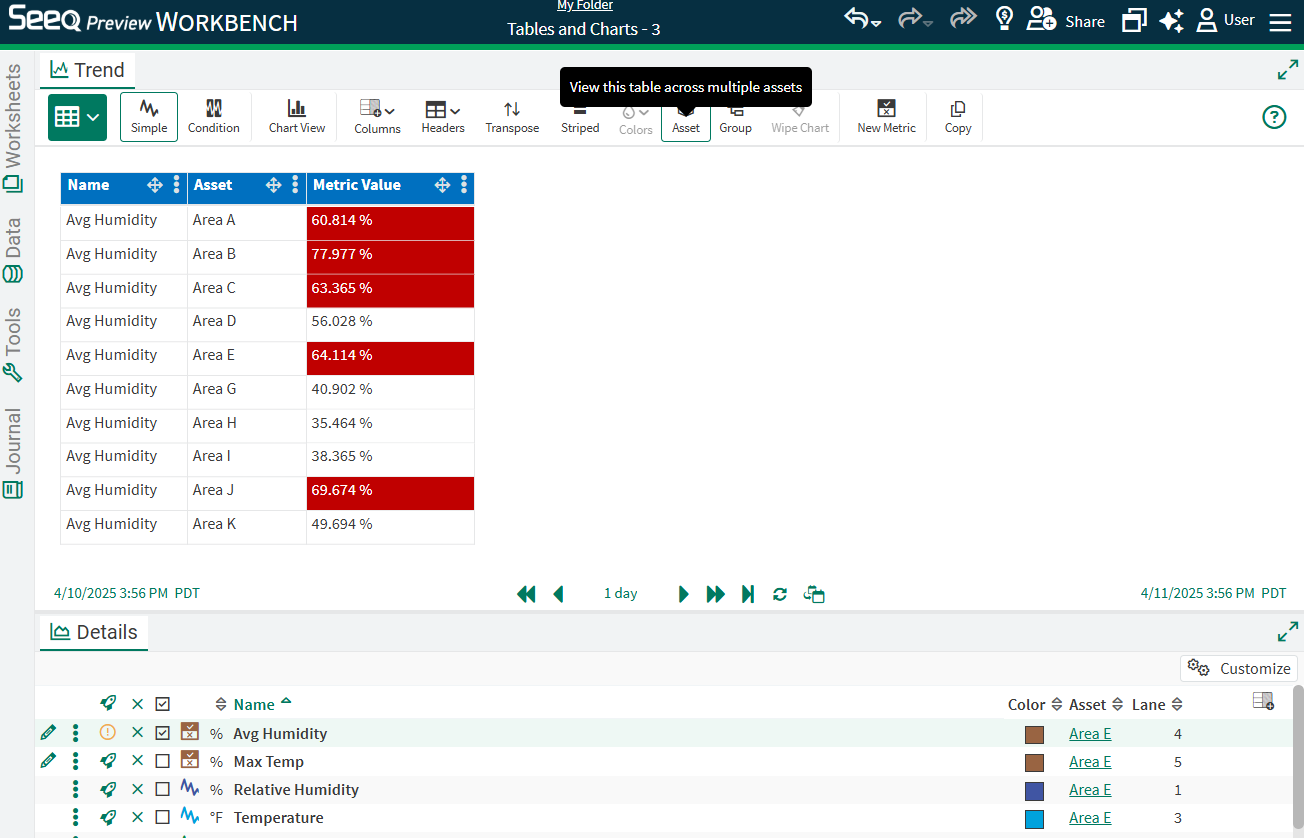This screenshot has width=1304, height=838.
Task: Check the Max Temp checkbox
Action: pos(163,761)
